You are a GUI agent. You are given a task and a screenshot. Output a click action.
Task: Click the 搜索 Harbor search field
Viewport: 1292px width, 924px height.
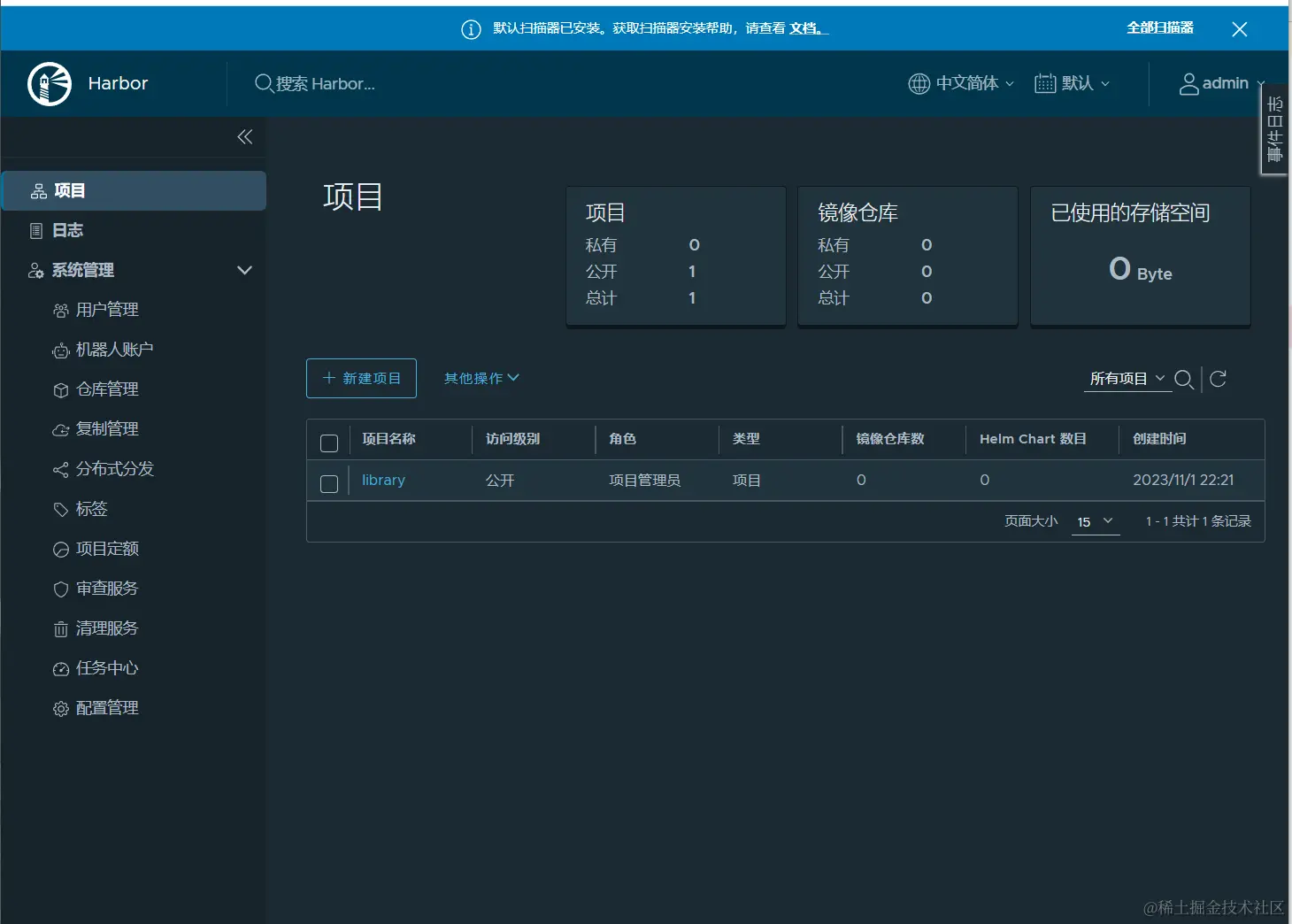326,84
